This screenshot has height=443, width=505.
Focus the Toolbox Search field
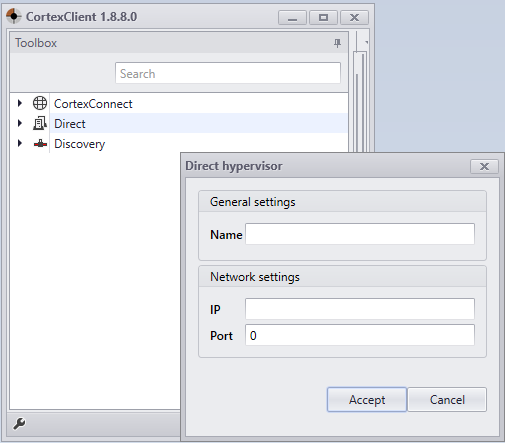pos(228,73)
